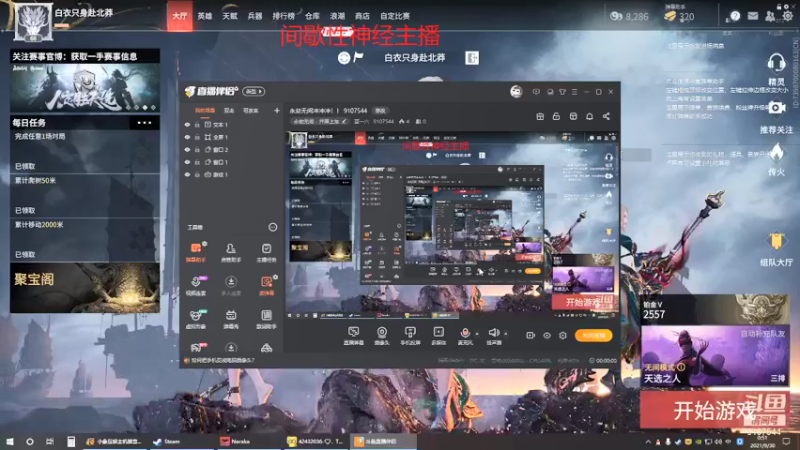Open the game mail envelope icon
800x450 pixels.
pos(753,16)
